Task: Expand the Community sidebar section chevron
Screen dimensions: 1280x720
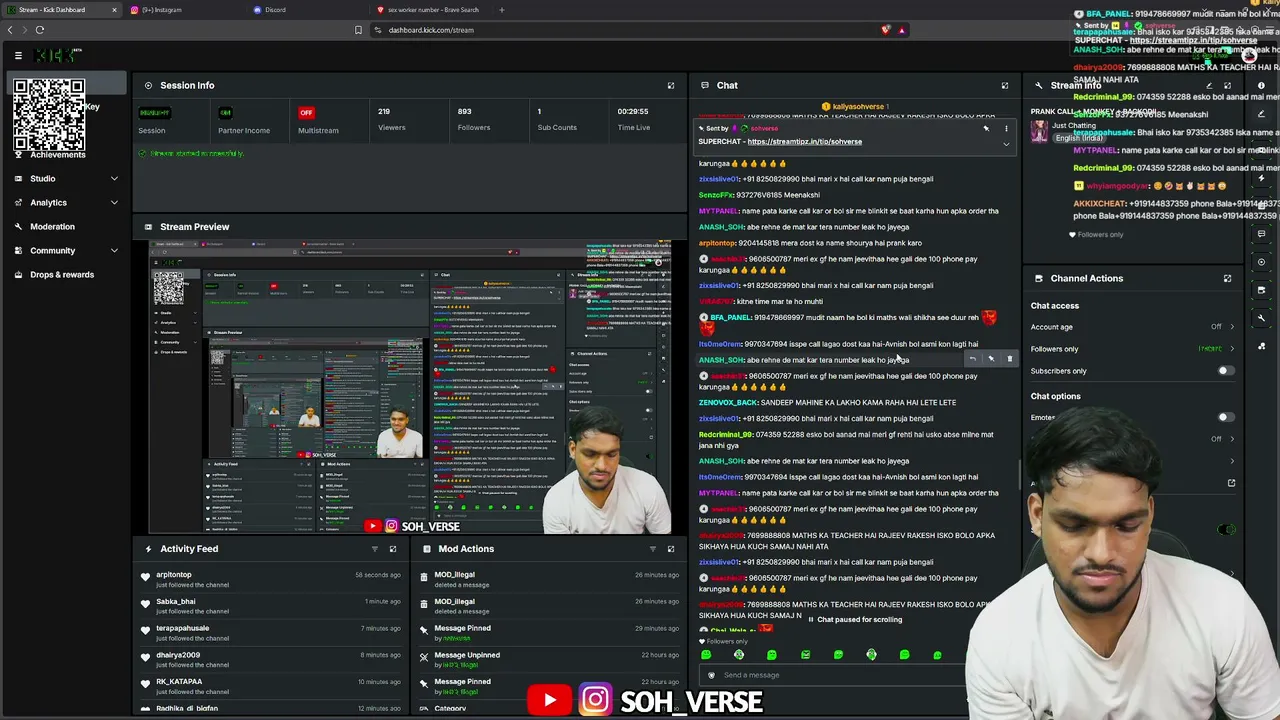Action: point(114,251)
